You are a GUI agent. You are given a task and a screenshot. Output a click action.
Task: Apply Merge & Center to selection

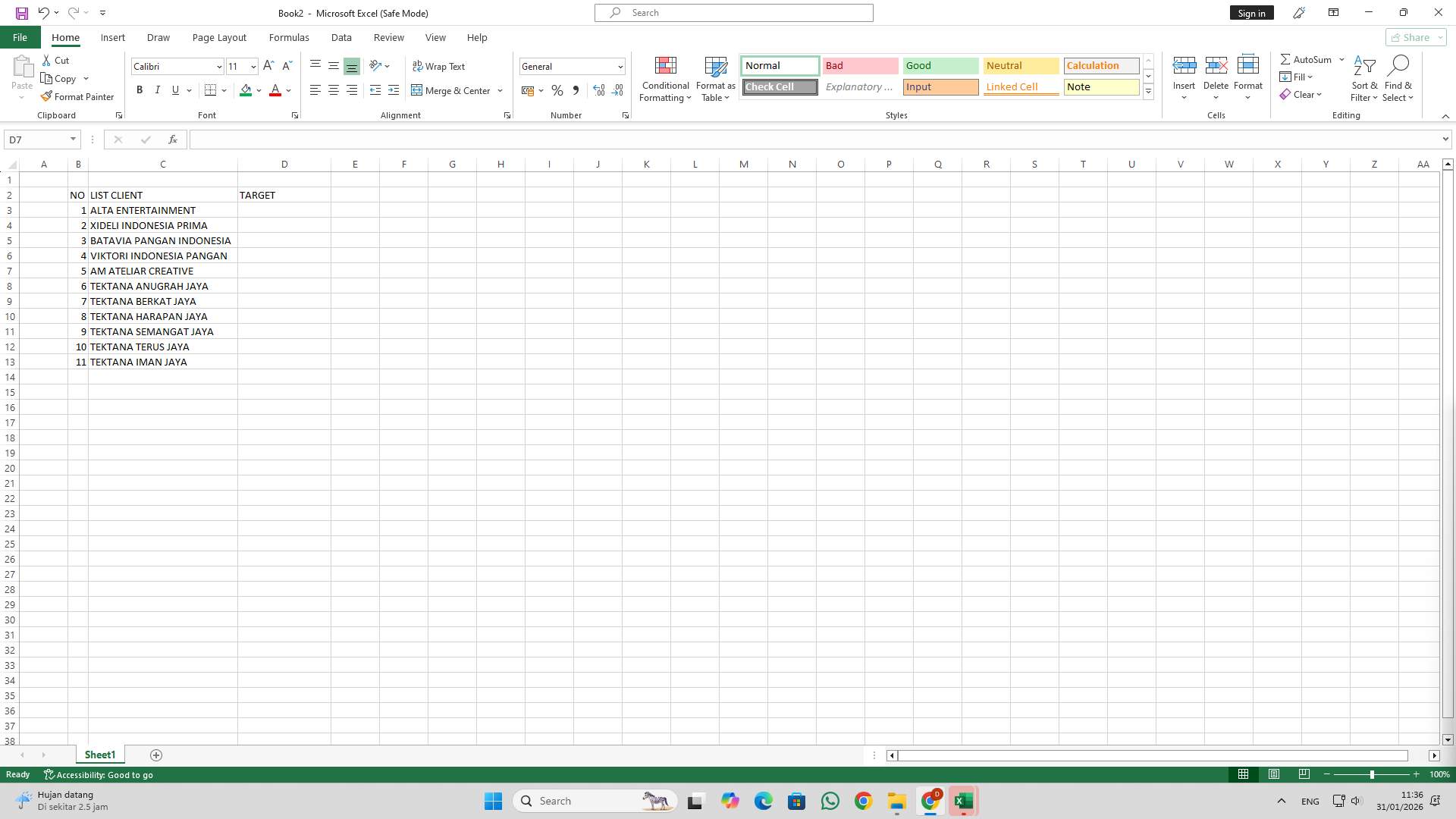coord(452,90)
